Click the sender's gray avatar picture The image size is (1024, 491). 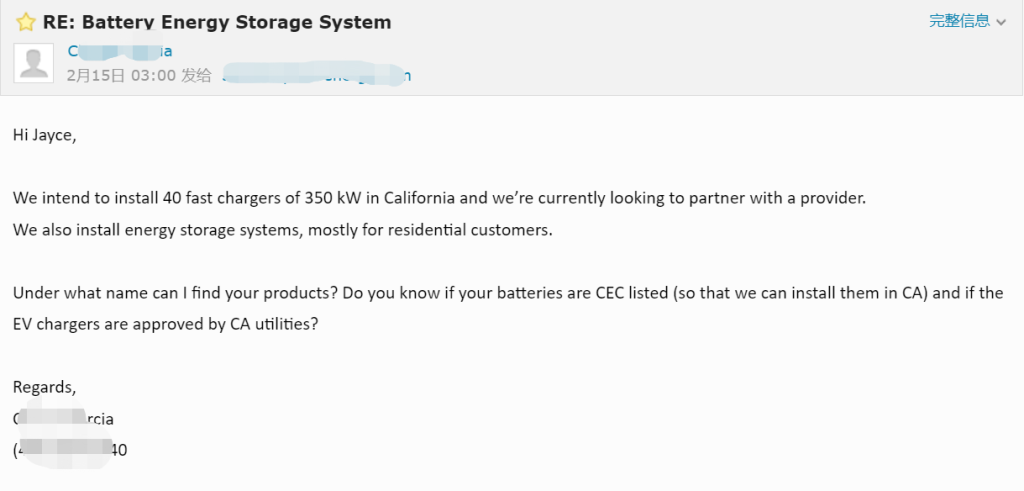[33, 63]
